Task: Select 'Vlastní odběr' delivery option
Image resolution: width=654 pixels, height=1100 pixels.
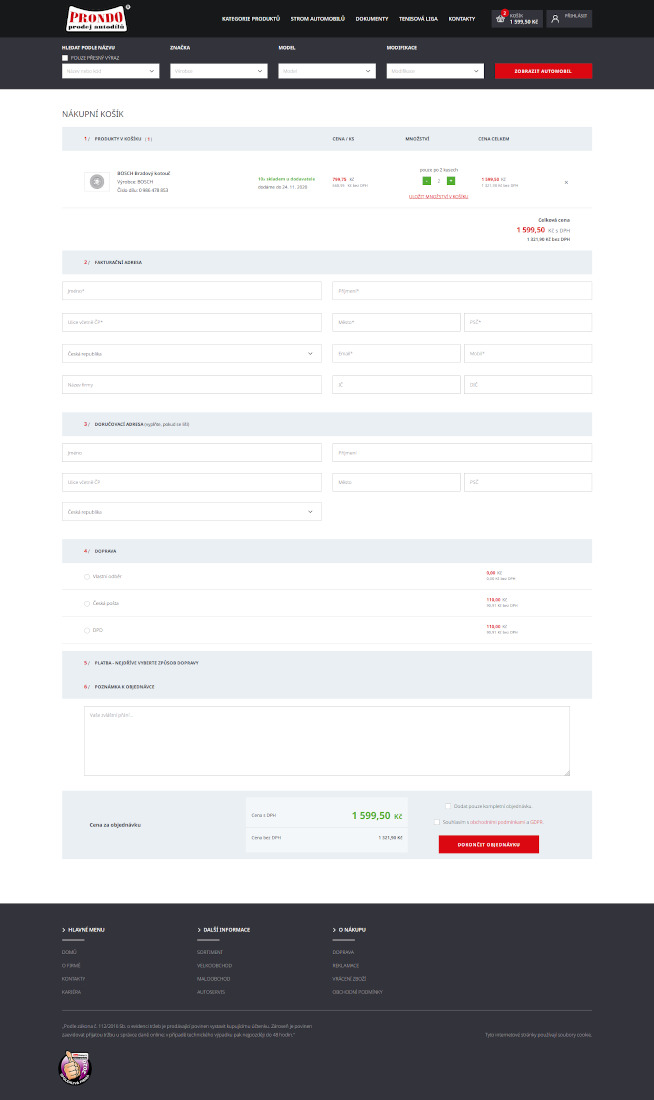Action: click(x=87, y=577)
